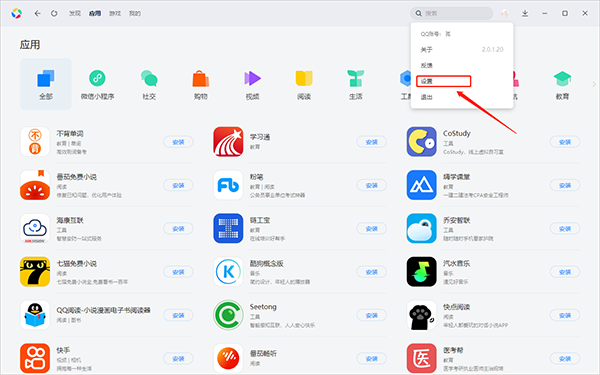Screen dimensions: 600x375
Task: Switch to the 发现 tab
Action: click(x=75, y=13)
